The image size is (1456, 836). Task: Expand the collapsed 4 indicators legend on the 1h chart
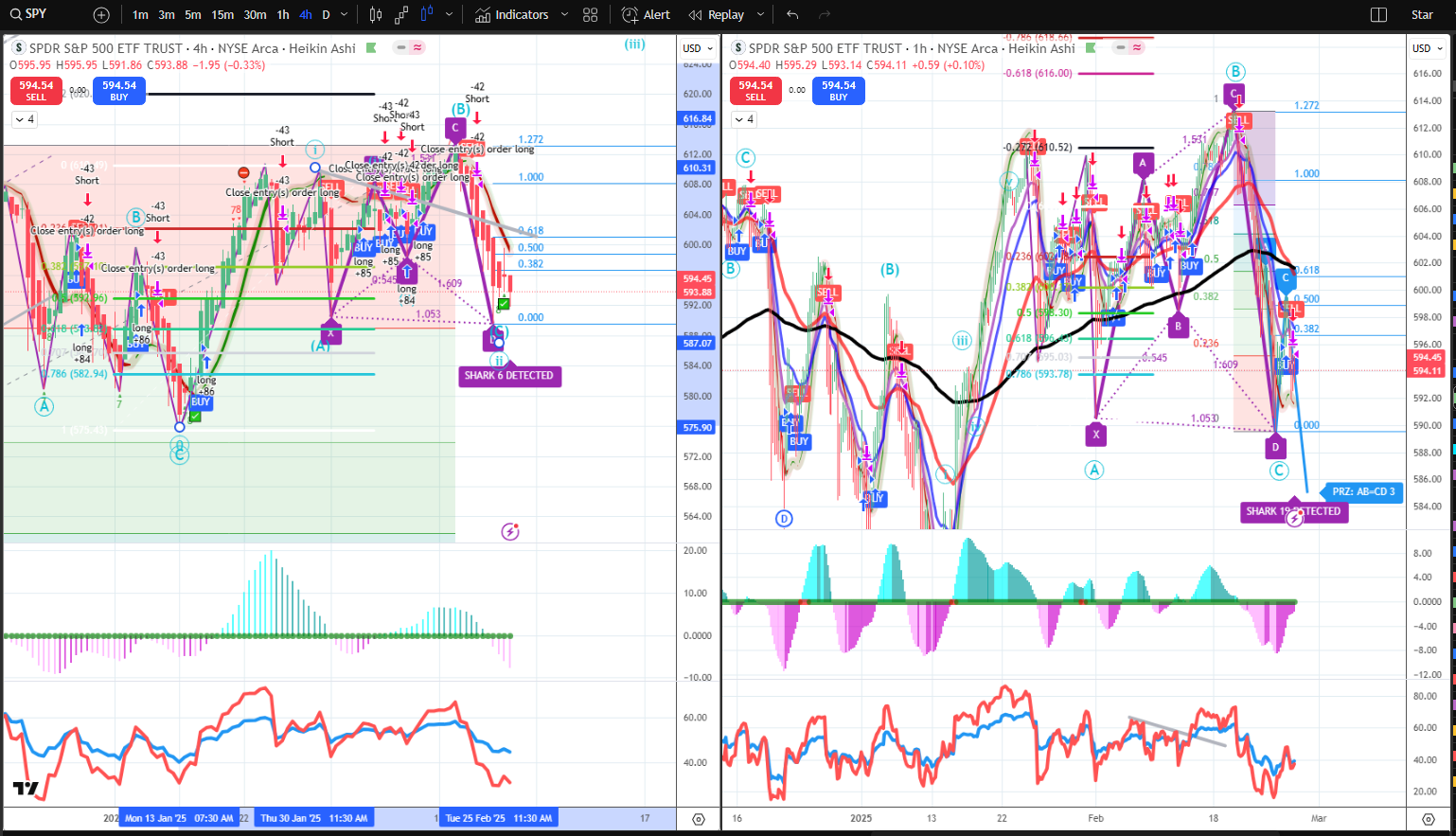744,119
